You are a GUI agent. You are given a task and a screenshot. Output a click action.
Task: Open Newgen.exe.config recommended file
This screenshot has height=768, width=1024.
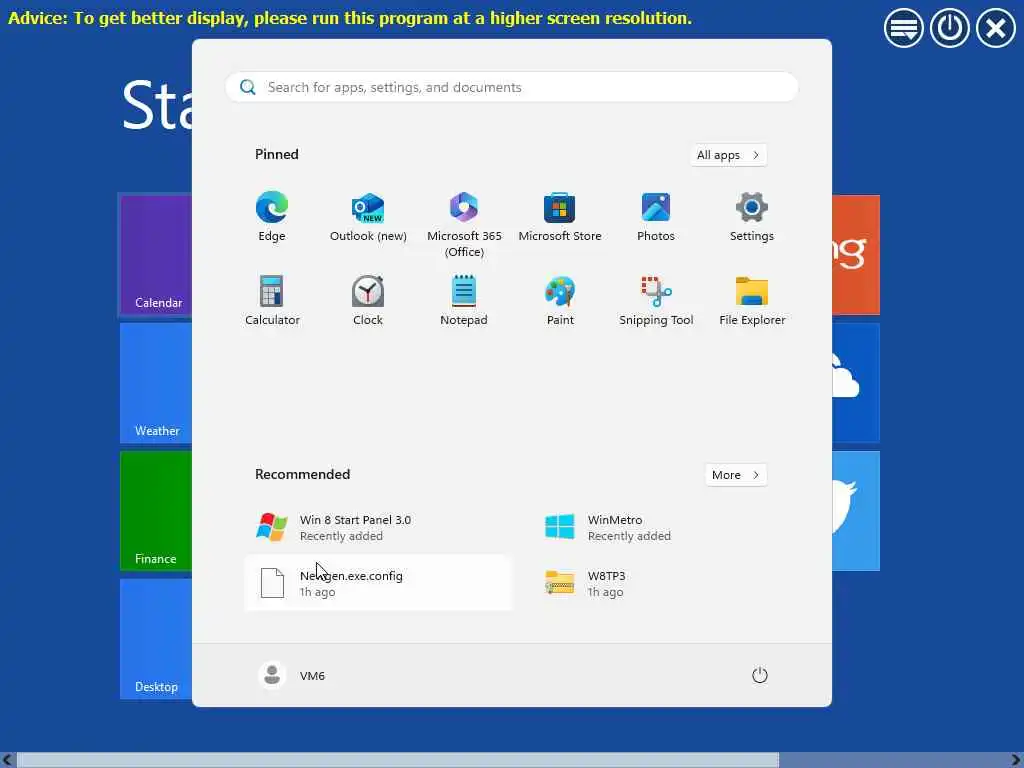pyautogui.click(x=377, y=583)
